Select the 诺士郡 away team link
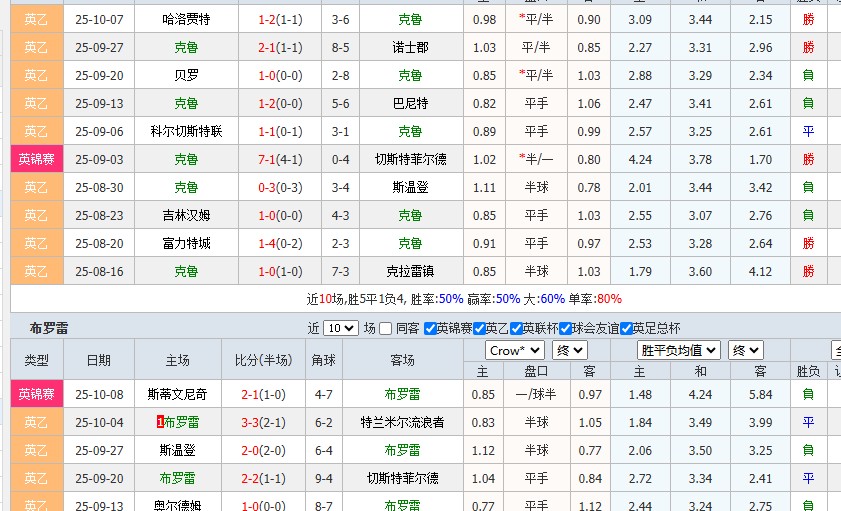This screenshot has width=841, height=511. [410, 47]
